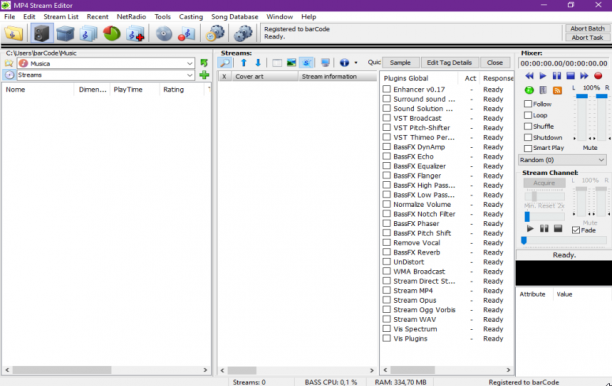Click the Nome column header
The width and height of the screenshot is (612, 386).
tap(38, 89)
